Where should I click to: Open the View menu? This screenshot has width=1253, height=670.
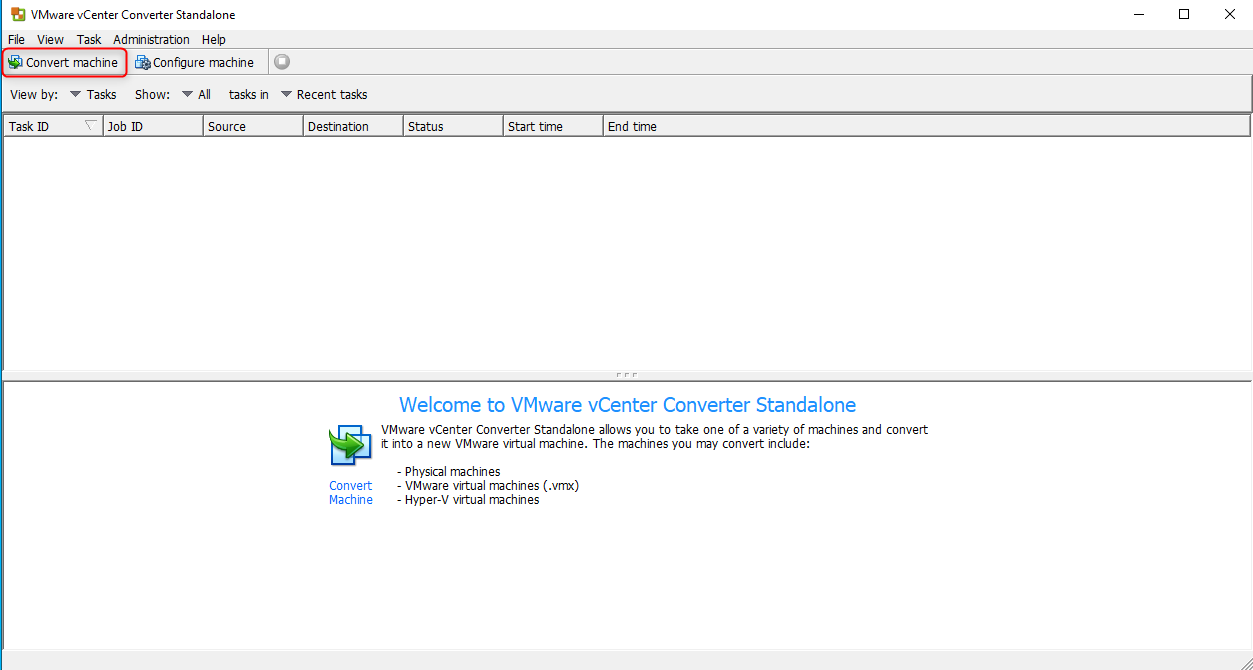50,39
